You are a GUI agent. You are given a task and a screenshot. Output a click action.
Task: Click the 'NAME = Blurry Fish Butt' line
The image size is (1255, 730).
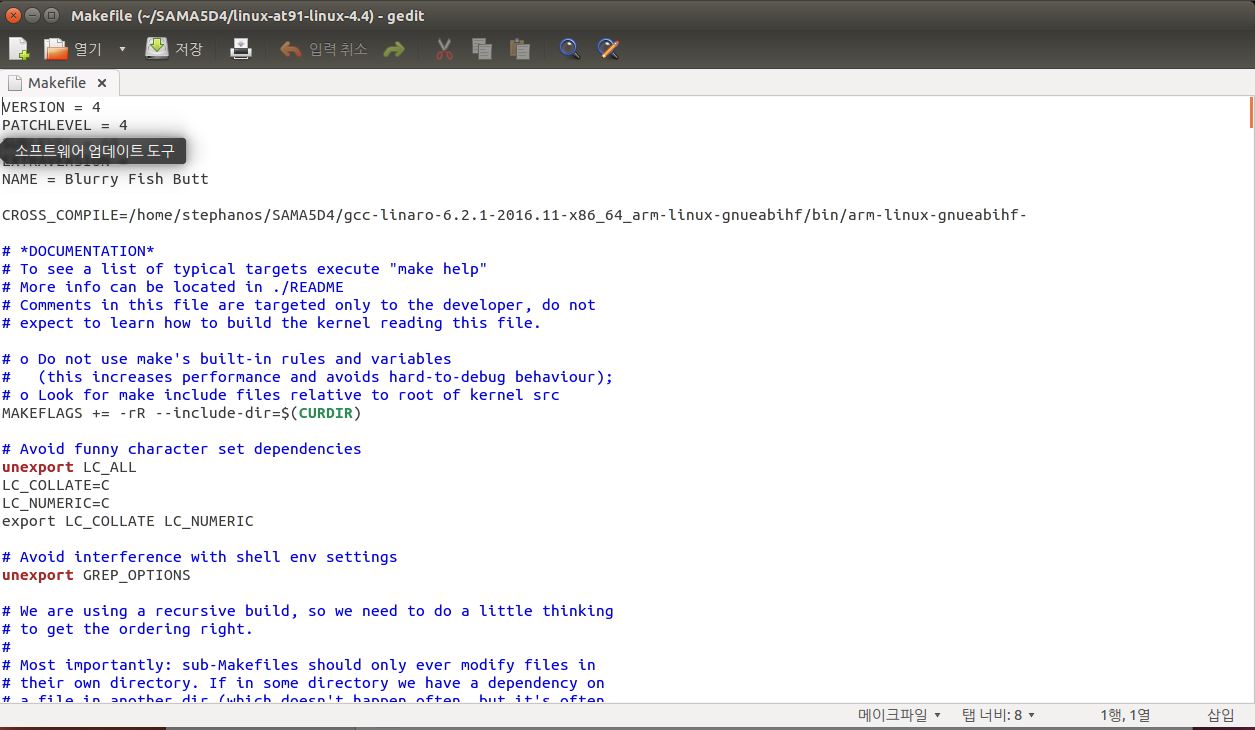[105, 179]
